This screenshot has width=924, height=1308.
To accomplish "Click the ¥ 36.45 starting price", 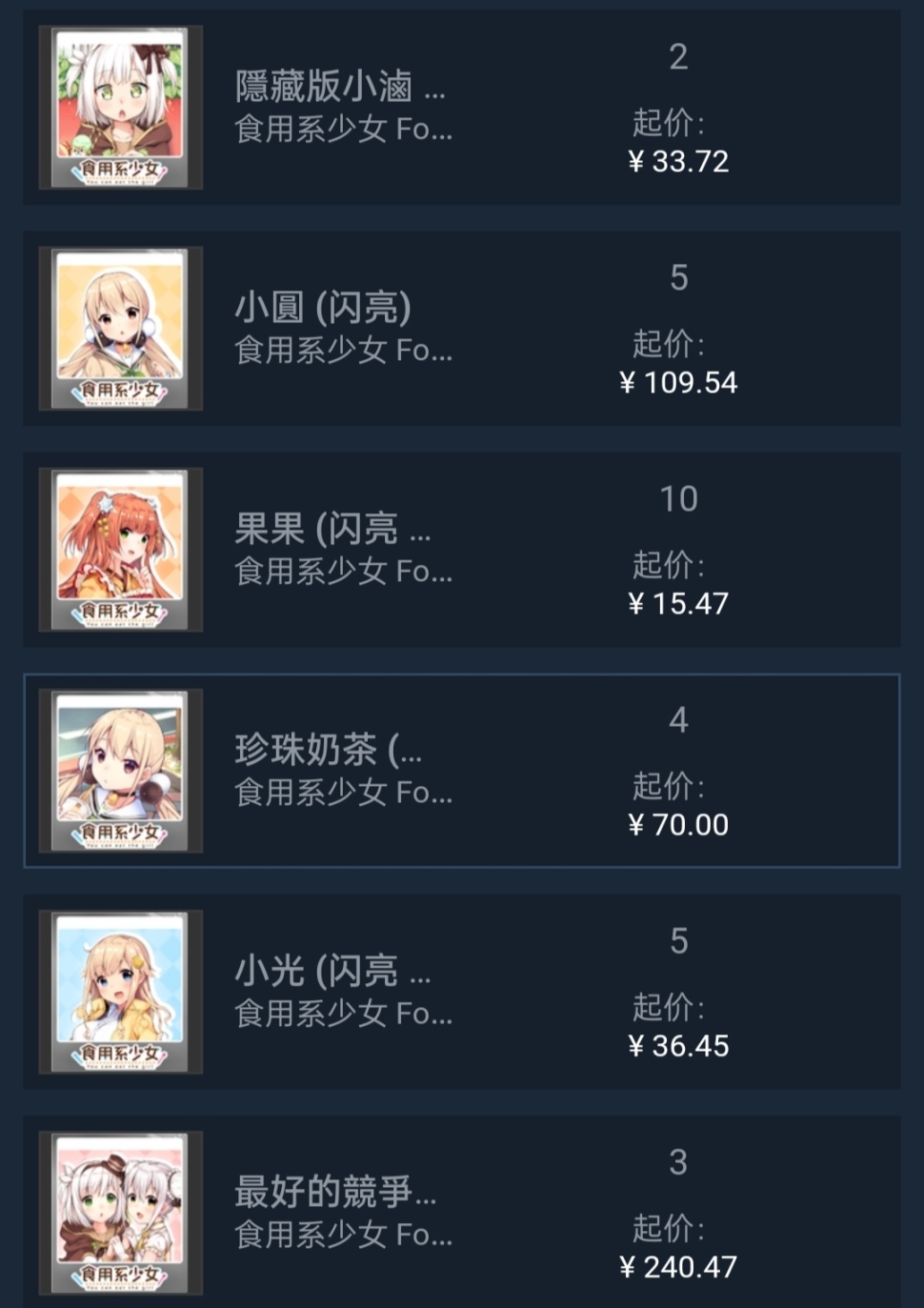I will coord(678,1045).
